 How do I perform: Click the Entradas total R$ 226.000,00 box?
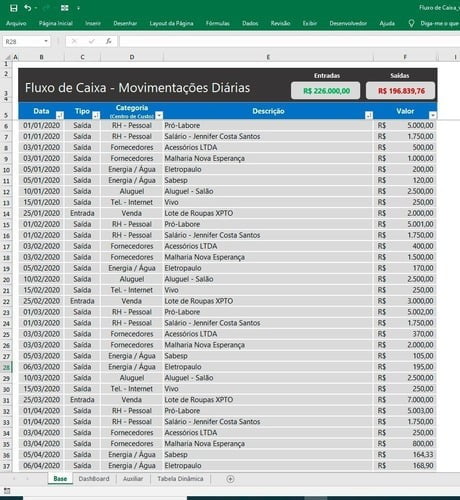click(326, 91)
